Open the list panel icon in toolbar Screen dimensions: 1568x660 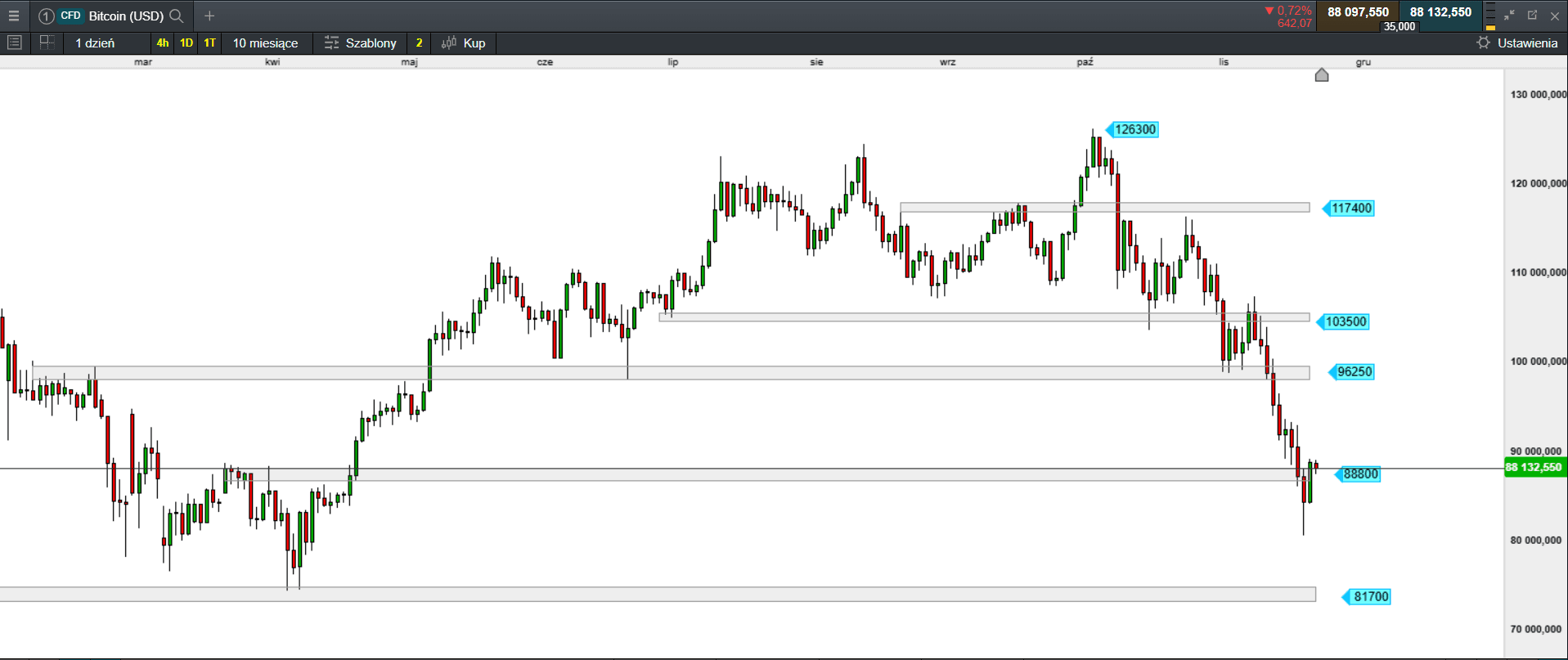pyautogui.click(x=14, y=43)
